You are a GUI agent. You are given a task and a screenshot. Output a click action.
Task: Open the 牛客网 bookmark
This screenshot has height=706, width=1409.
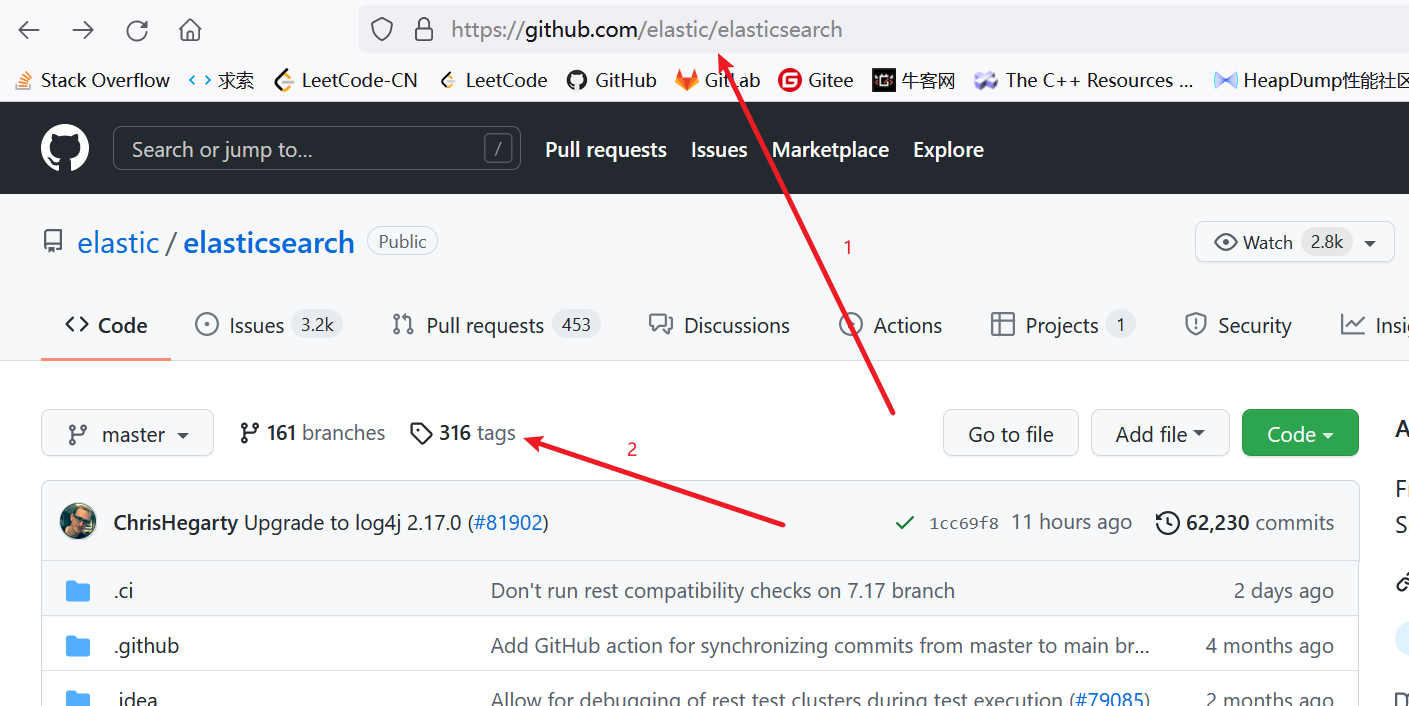click(x=914, y=80)
